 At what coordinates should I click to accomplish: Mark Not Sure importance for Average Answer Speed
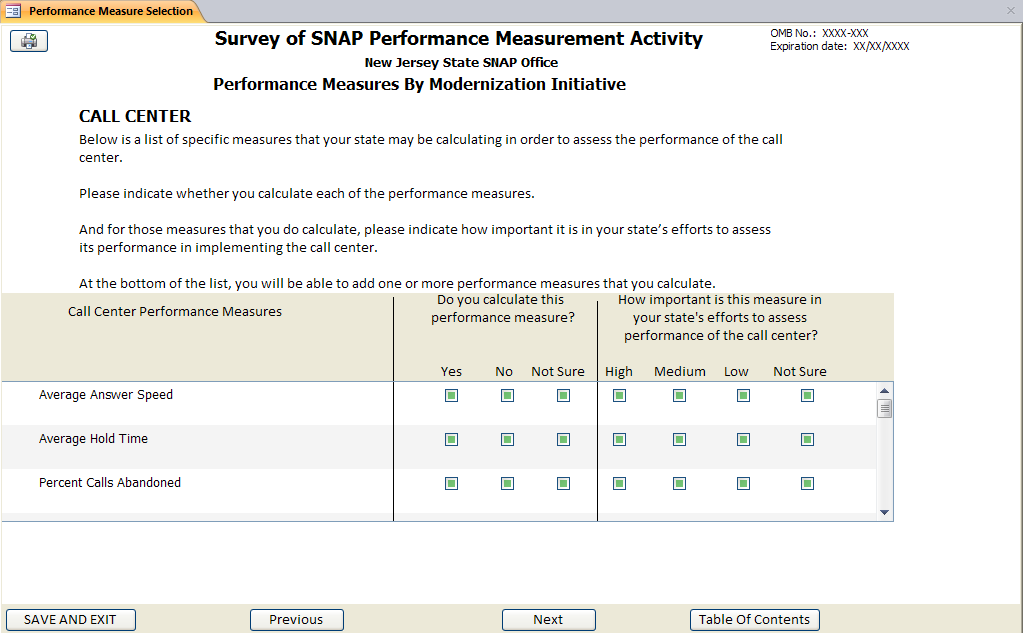(807, 395)
